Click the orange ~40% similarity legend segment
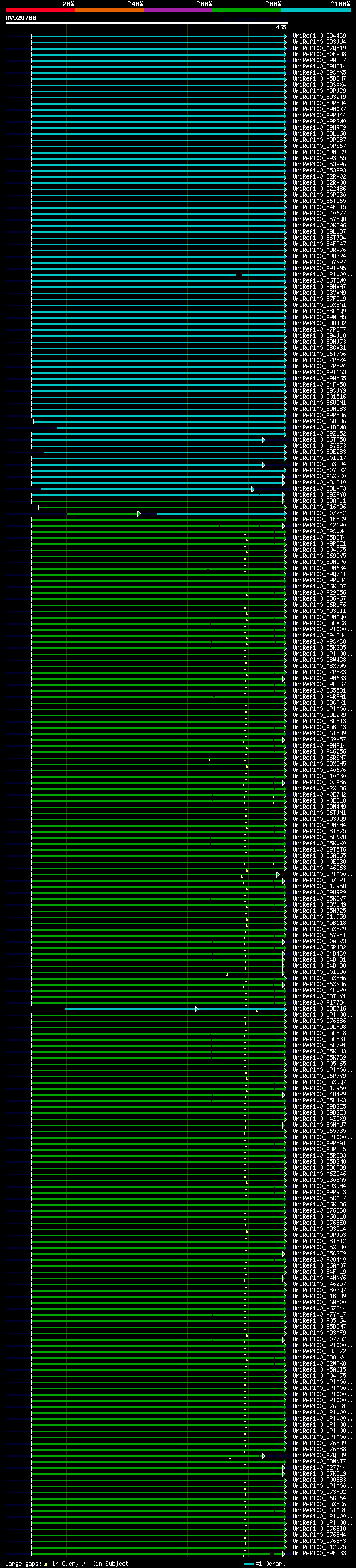 (109, 10)
